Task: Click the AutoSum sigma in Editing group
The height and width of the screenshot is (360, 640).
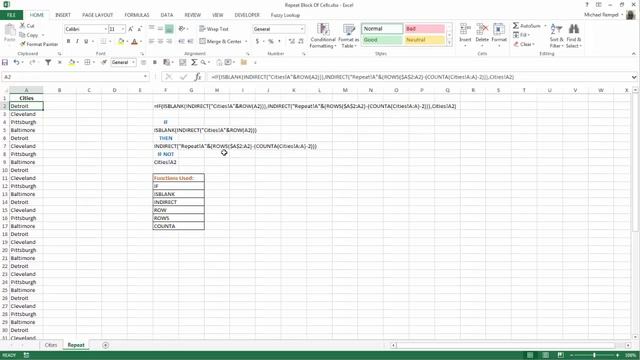Action: [516, 26]
